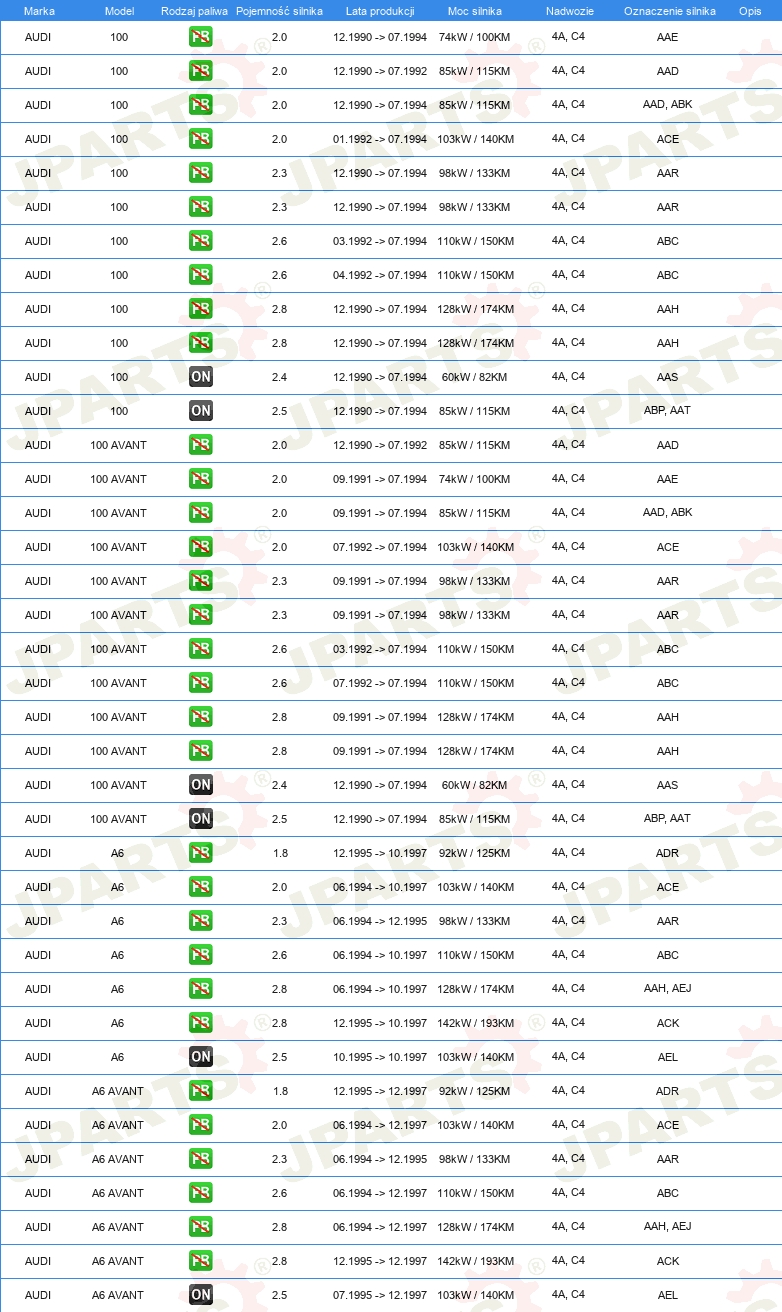Click 'AAH, AEJ' in the A6 row ending 10.1997
This screenshot has width=782, height=1312.
click(x=667, y=988)
